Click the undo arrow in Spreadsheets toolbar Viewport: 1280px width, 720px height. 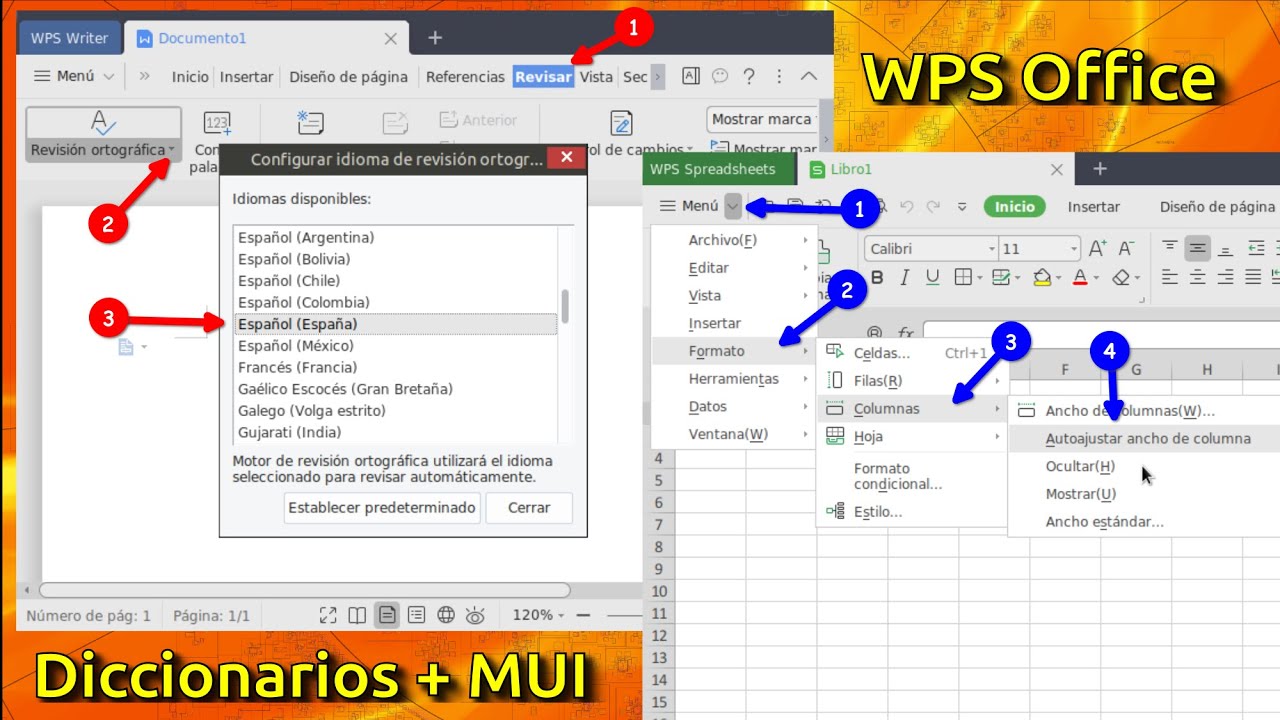coord(906,206)
